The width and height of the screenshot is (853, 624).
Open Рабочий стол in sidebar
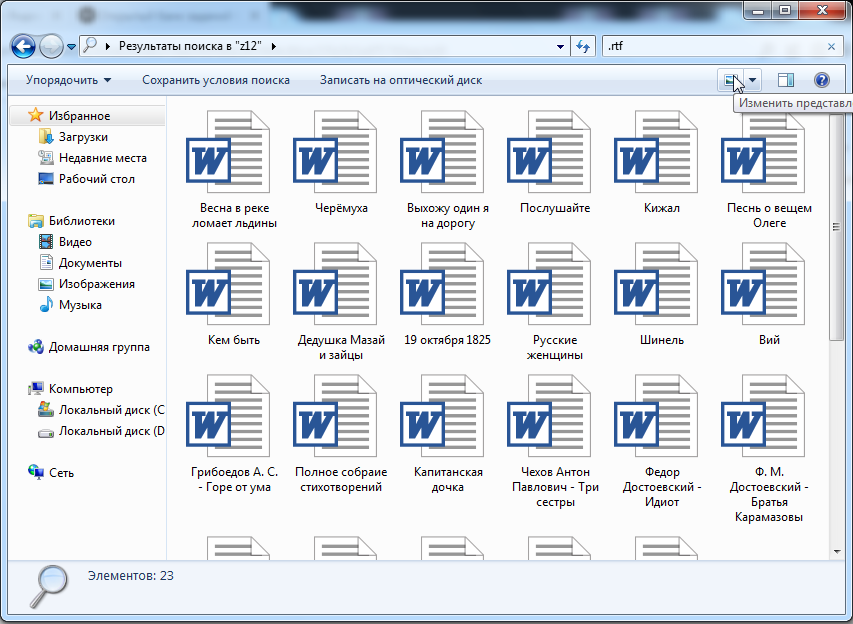86,179
